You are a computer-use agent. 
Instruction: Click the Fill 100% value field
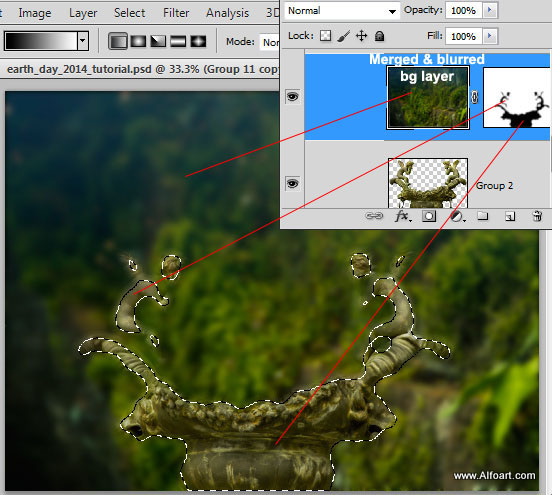463,36
